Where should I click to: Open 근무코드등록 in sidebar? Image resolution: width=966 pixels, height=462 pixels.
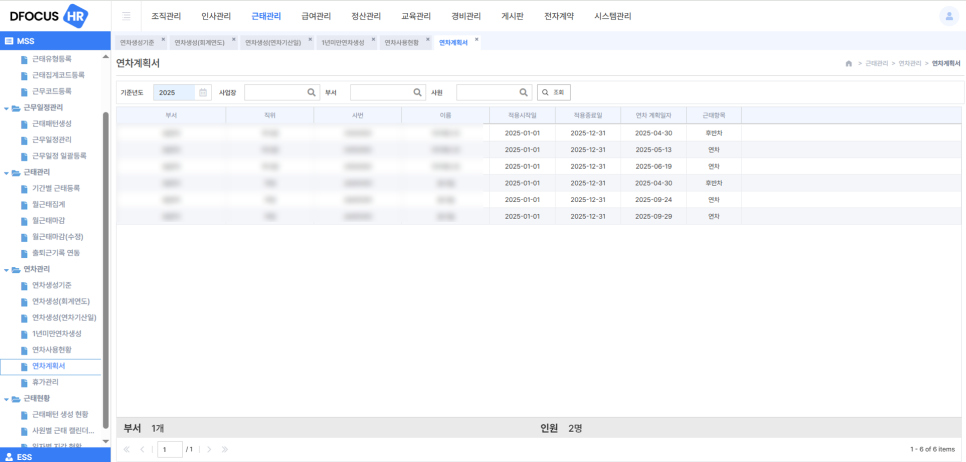52,91
